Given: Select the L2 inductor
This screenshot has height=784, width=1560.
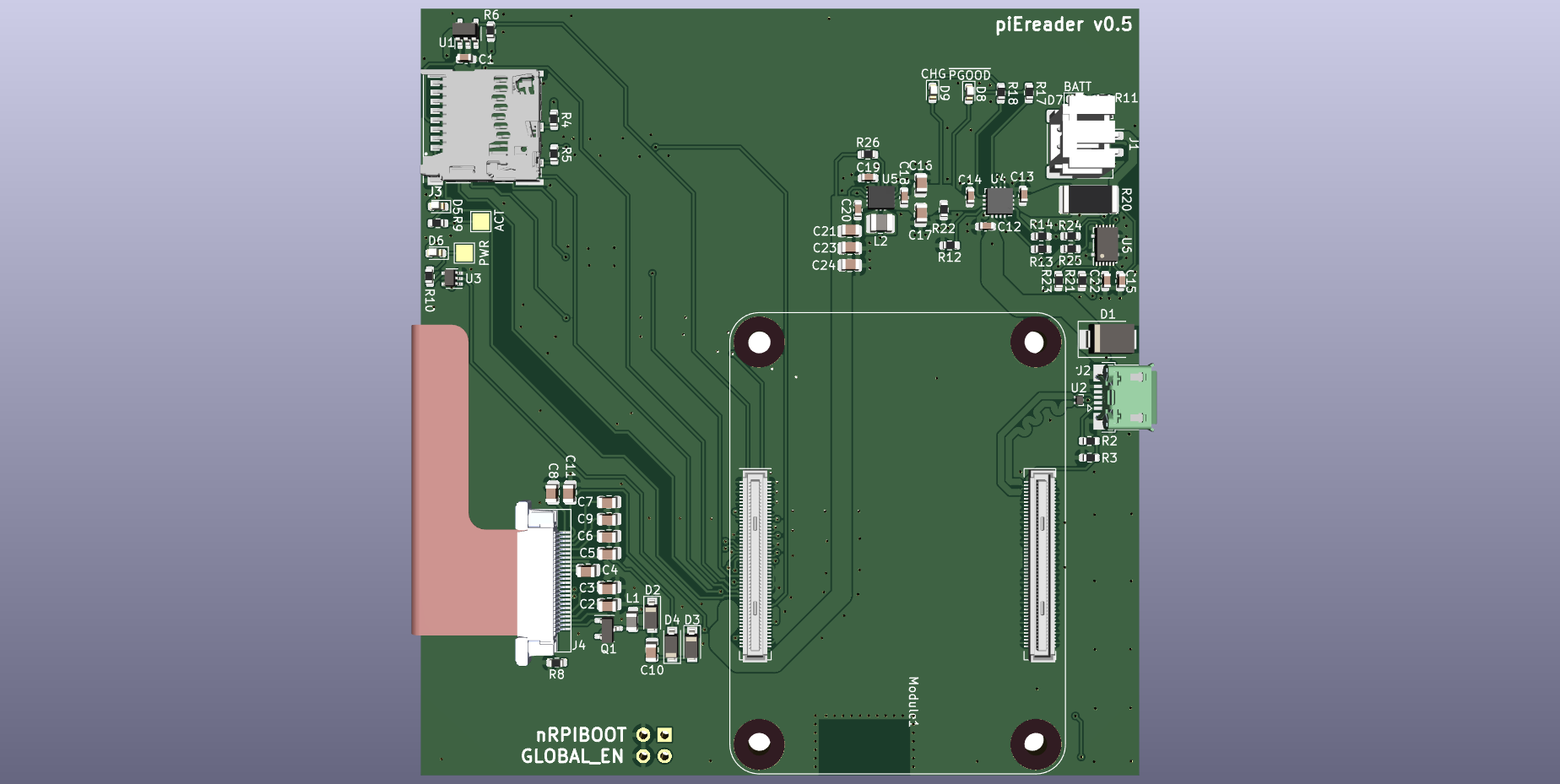Looking at the screenshot, I should coord(880,223).
